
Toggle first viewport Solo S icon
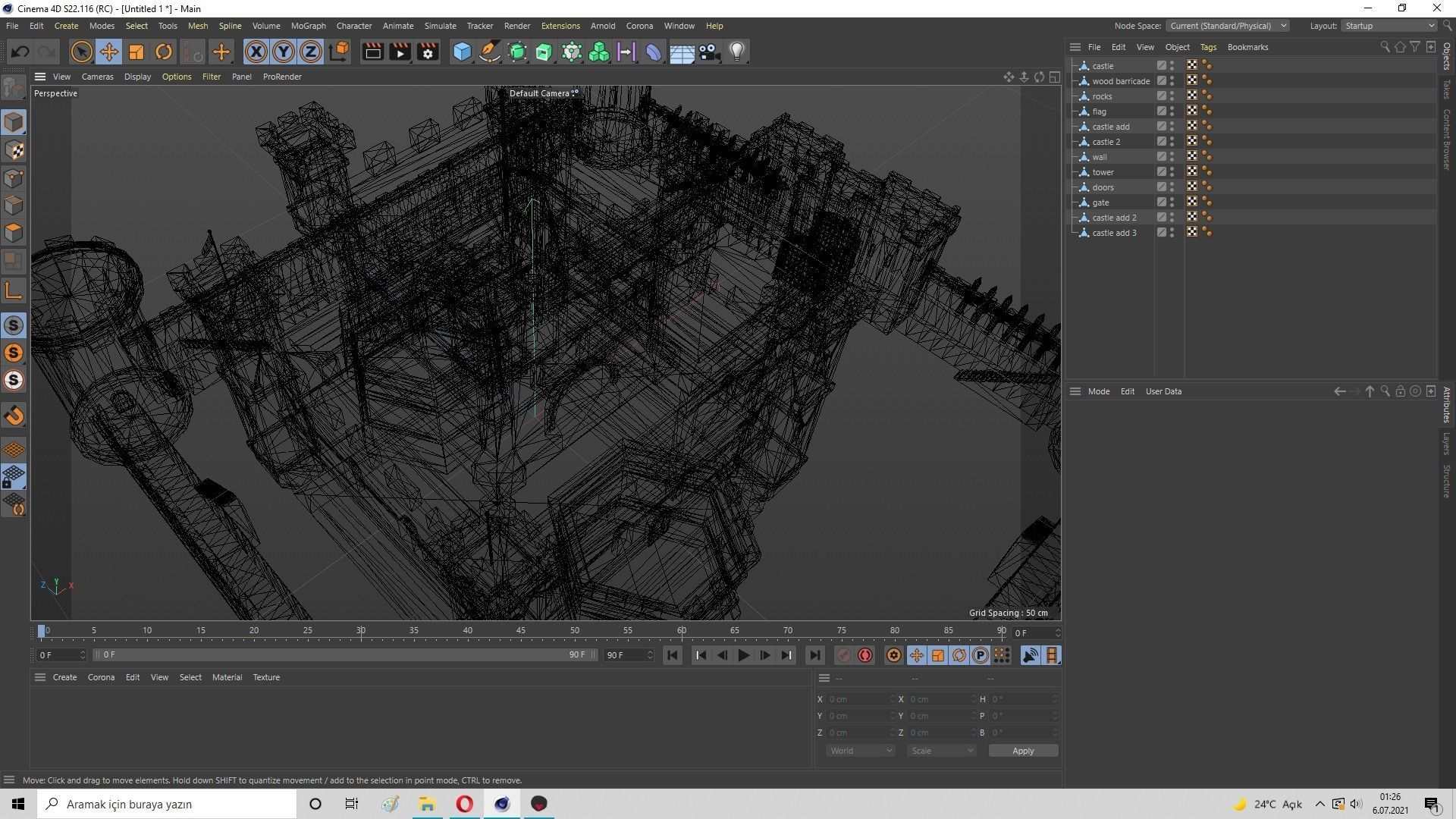point(14,325)
